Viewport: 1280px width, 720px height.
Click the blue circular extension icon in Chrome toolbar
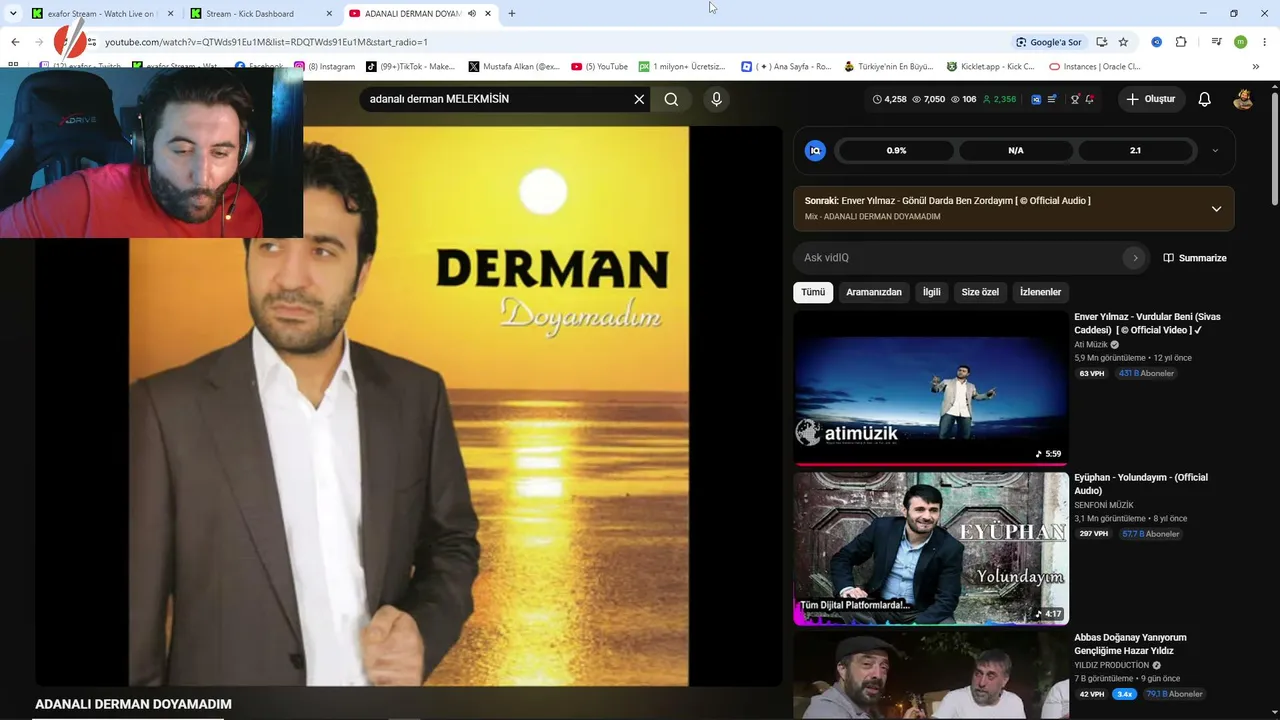(1156, 42)
